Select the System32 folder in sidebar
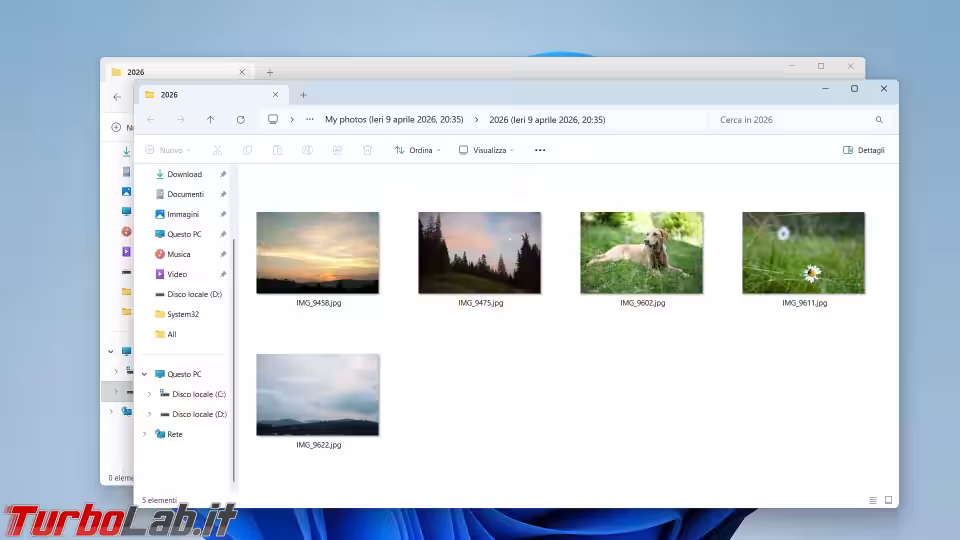 click(x=182, y=314)
